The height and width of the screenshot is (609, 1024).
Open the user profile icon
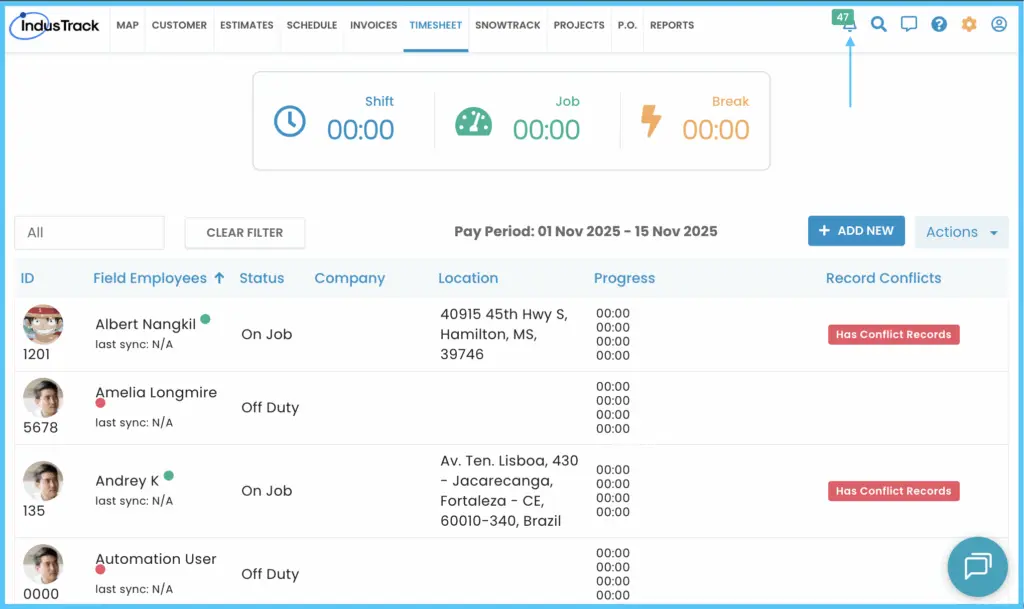pyautogui.click(x=999, y=25)
